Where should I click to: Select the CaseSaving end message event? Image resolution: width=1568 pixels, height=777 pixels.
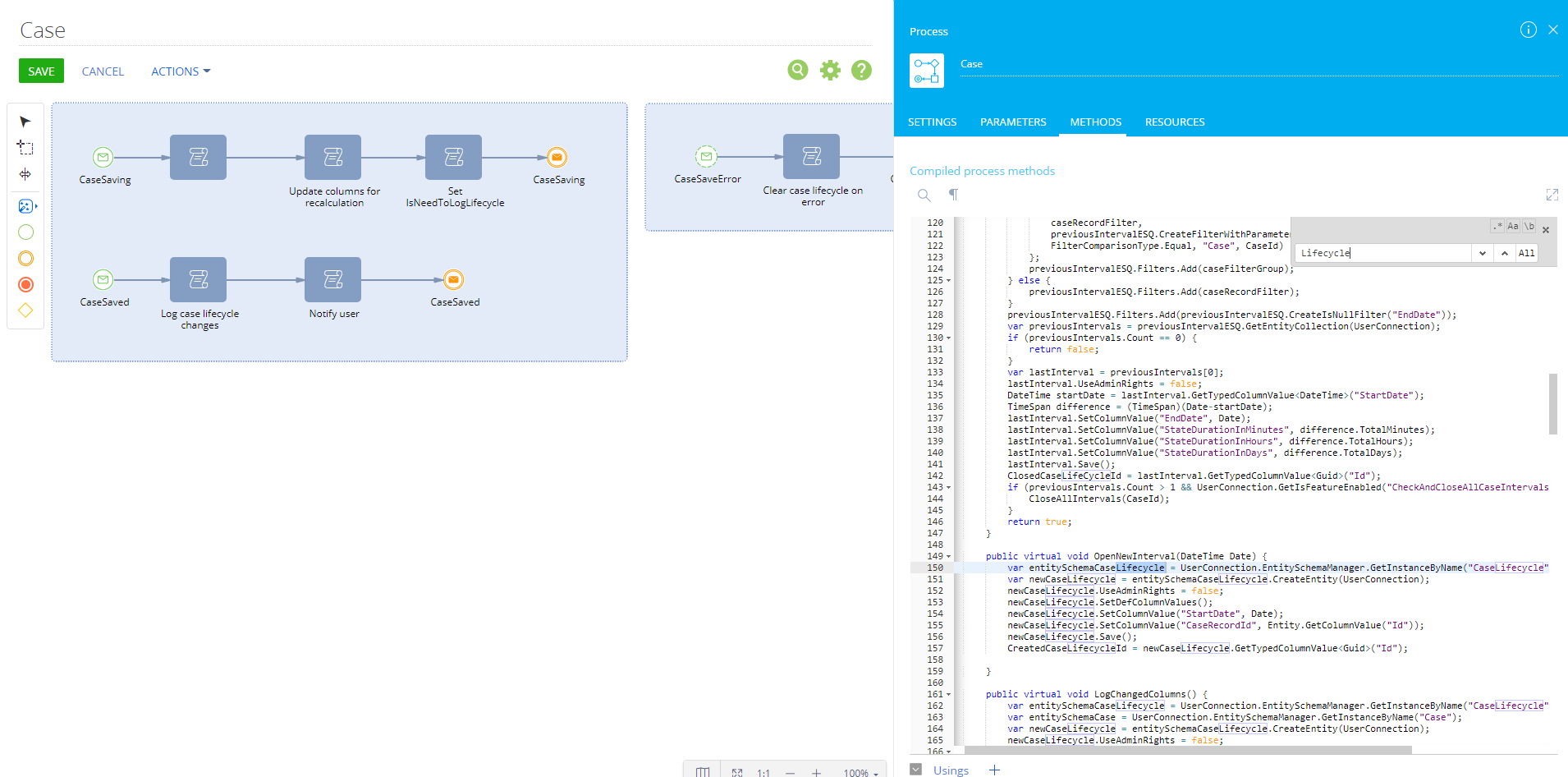557,157
